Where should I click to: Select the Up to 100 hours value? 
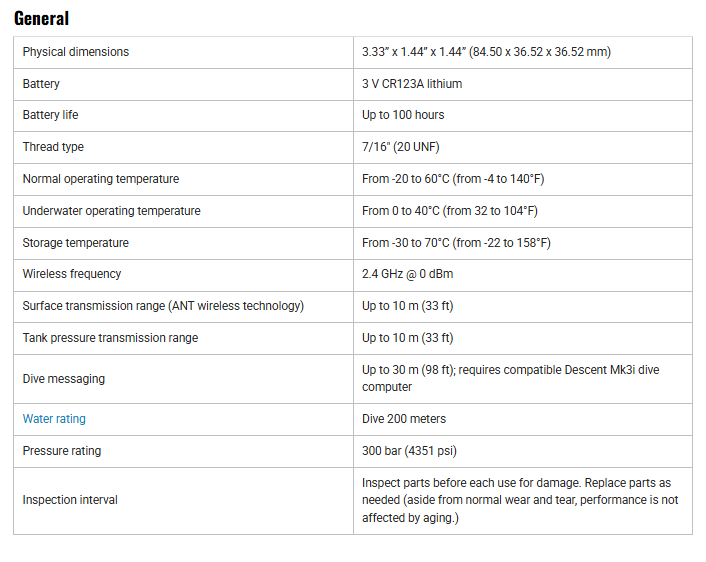click(403, 115)
